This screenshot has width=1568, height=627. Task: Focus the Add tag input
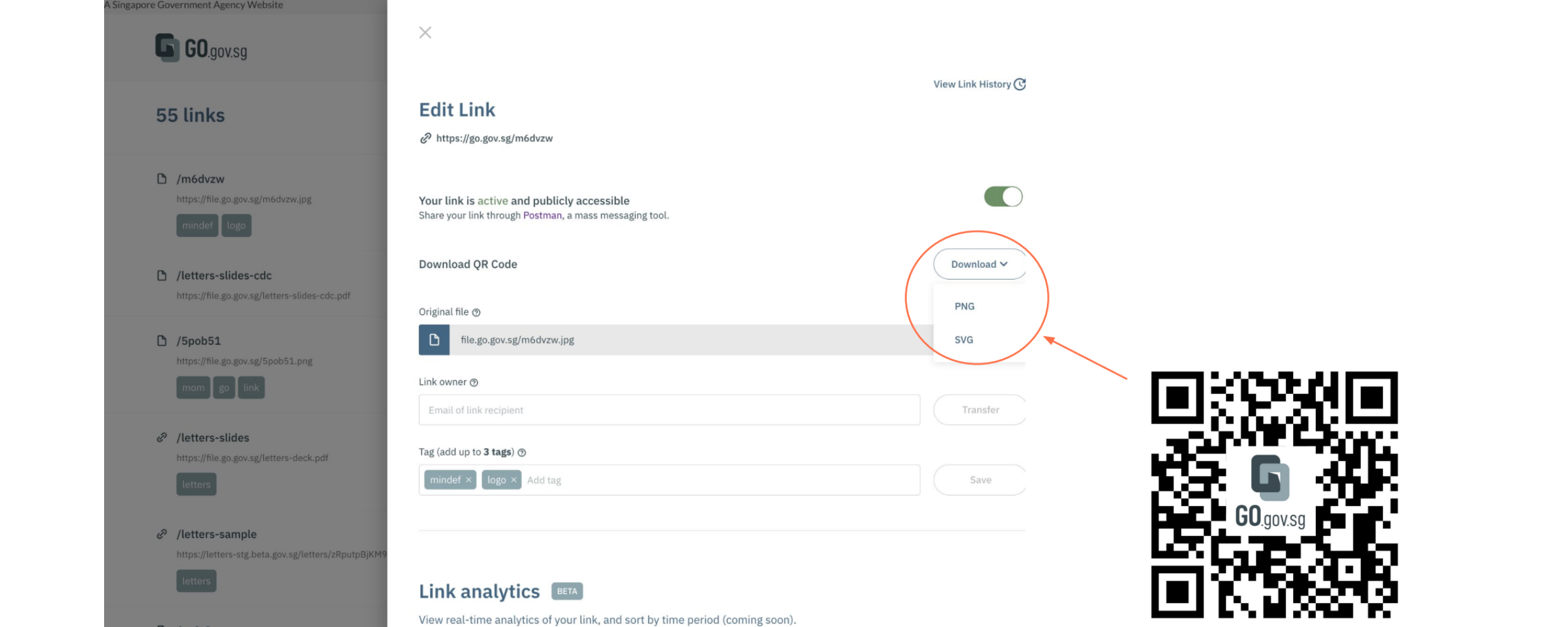tap(721, 480)
